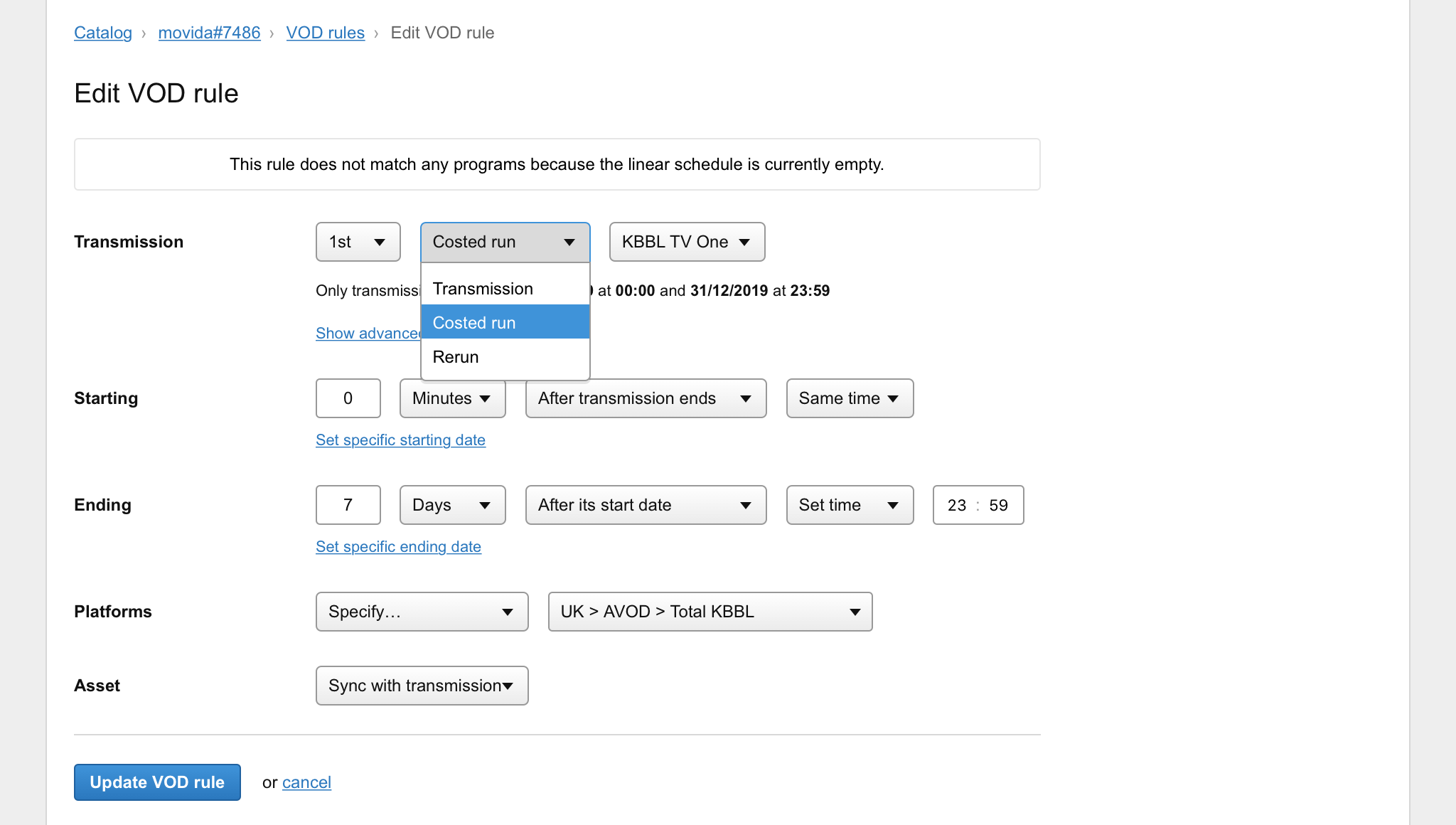
Task: Open Same time dropdown option
Action: [850, 398]
